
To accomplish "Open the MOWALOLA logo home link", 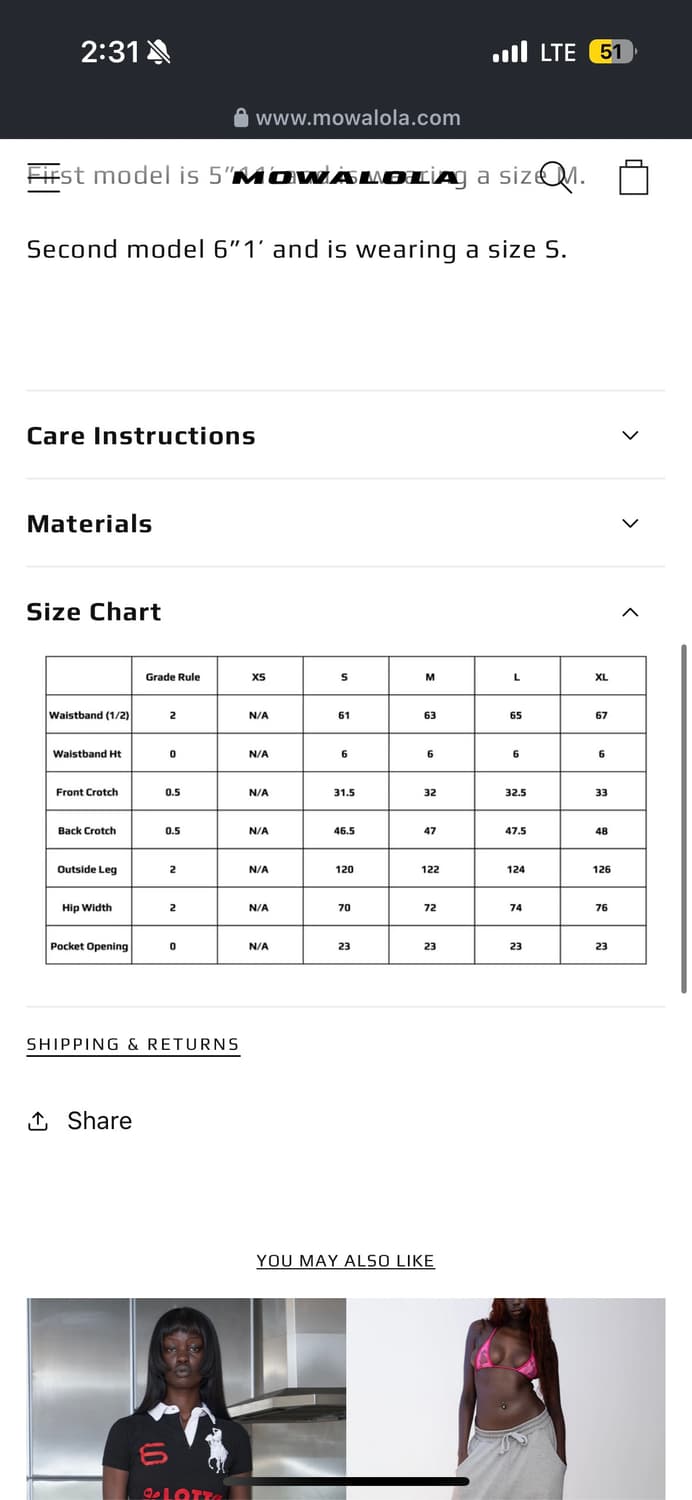I will (x=347, y=178).
